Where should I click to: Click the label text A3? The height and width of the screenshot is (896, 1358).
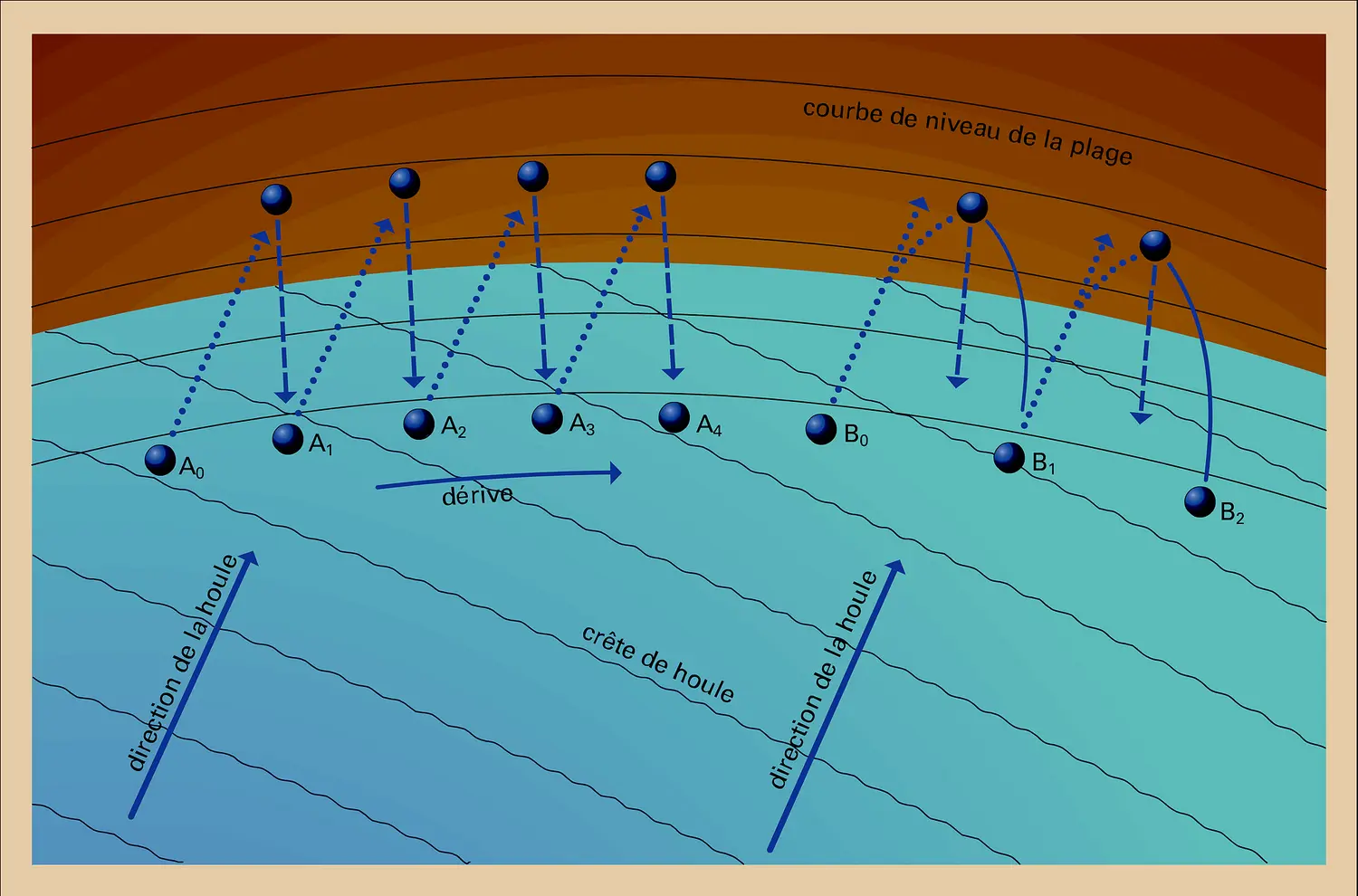click(582, 423)
